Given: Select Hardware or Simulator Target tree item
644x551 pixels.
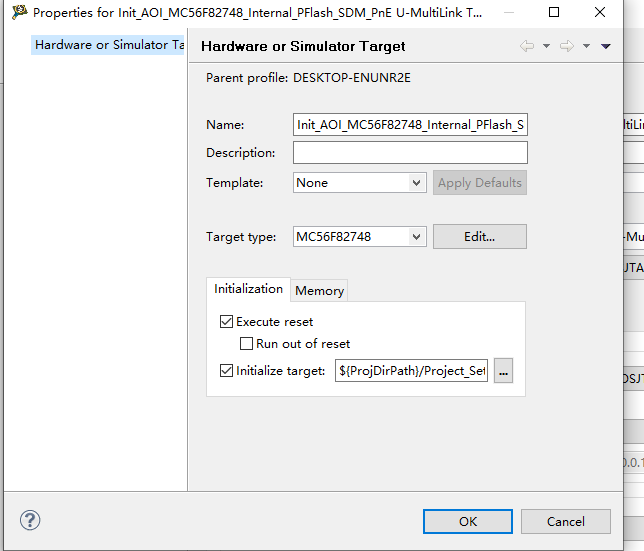Looking at the screenshot, I should [109, 45].
